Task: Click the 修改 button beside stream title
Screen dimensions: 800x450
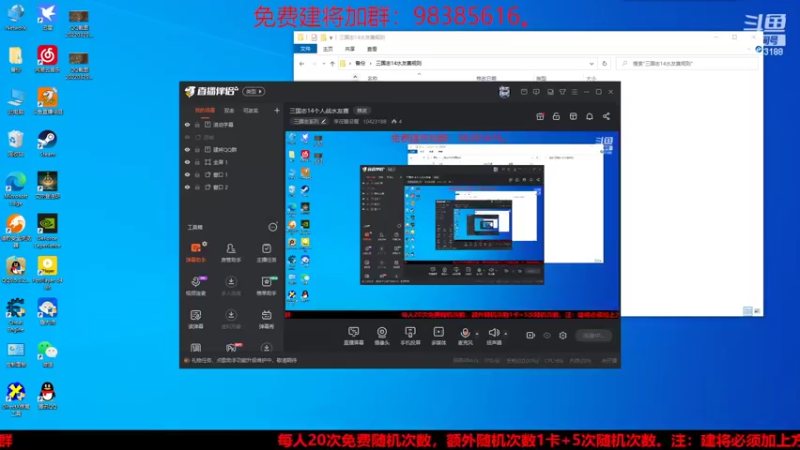Action: (362, 111)
